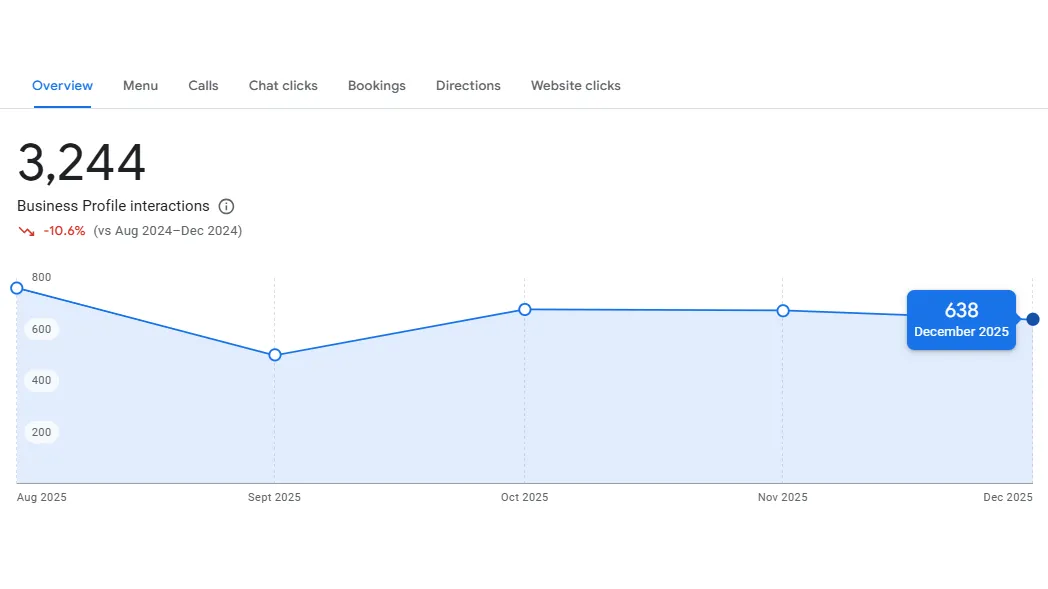Screen dimensions: 1048x589
Task: Pick the Nov 2025 data point marker
Action: (783, 311)
